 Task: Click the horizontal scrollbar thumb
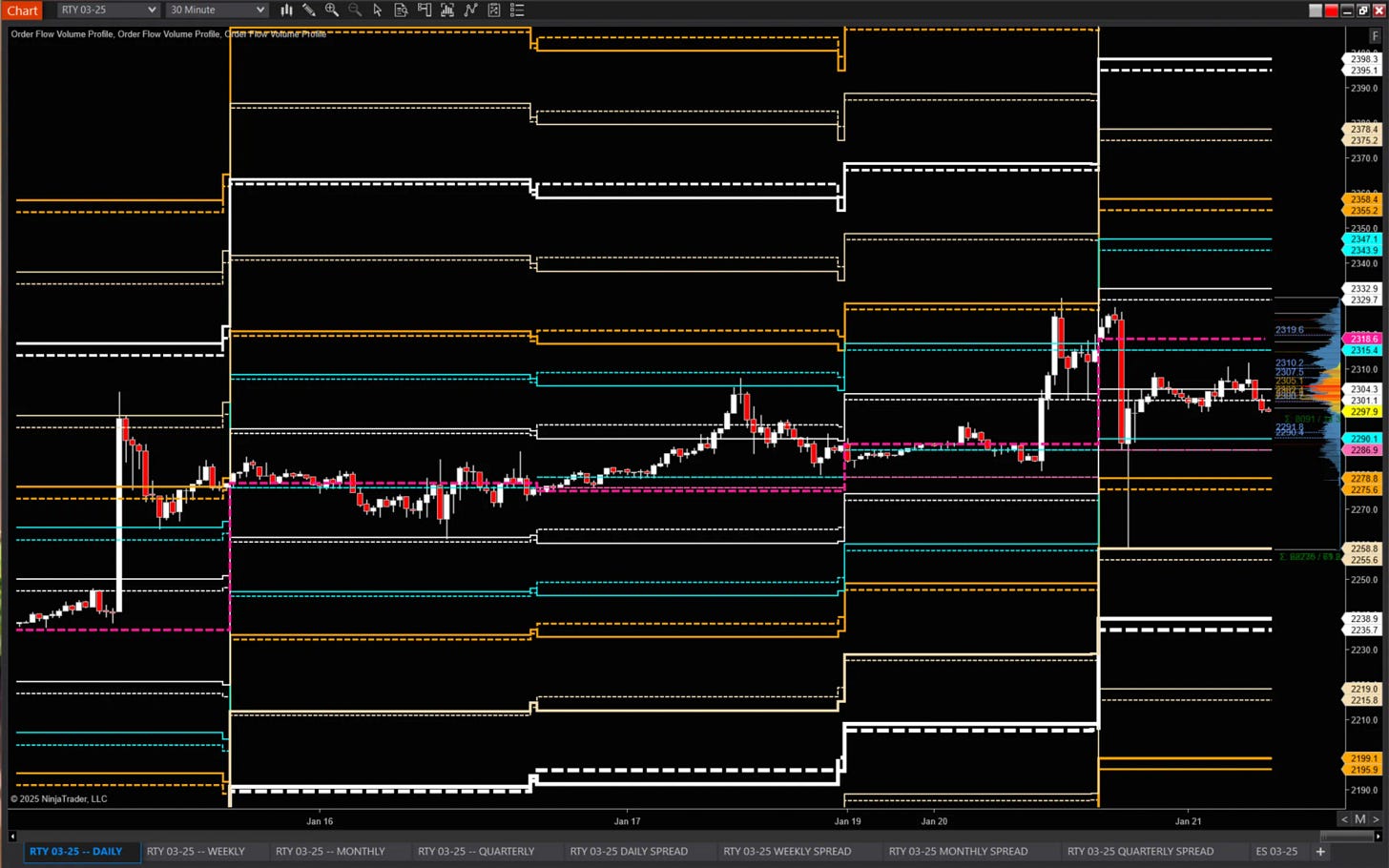1346,836
